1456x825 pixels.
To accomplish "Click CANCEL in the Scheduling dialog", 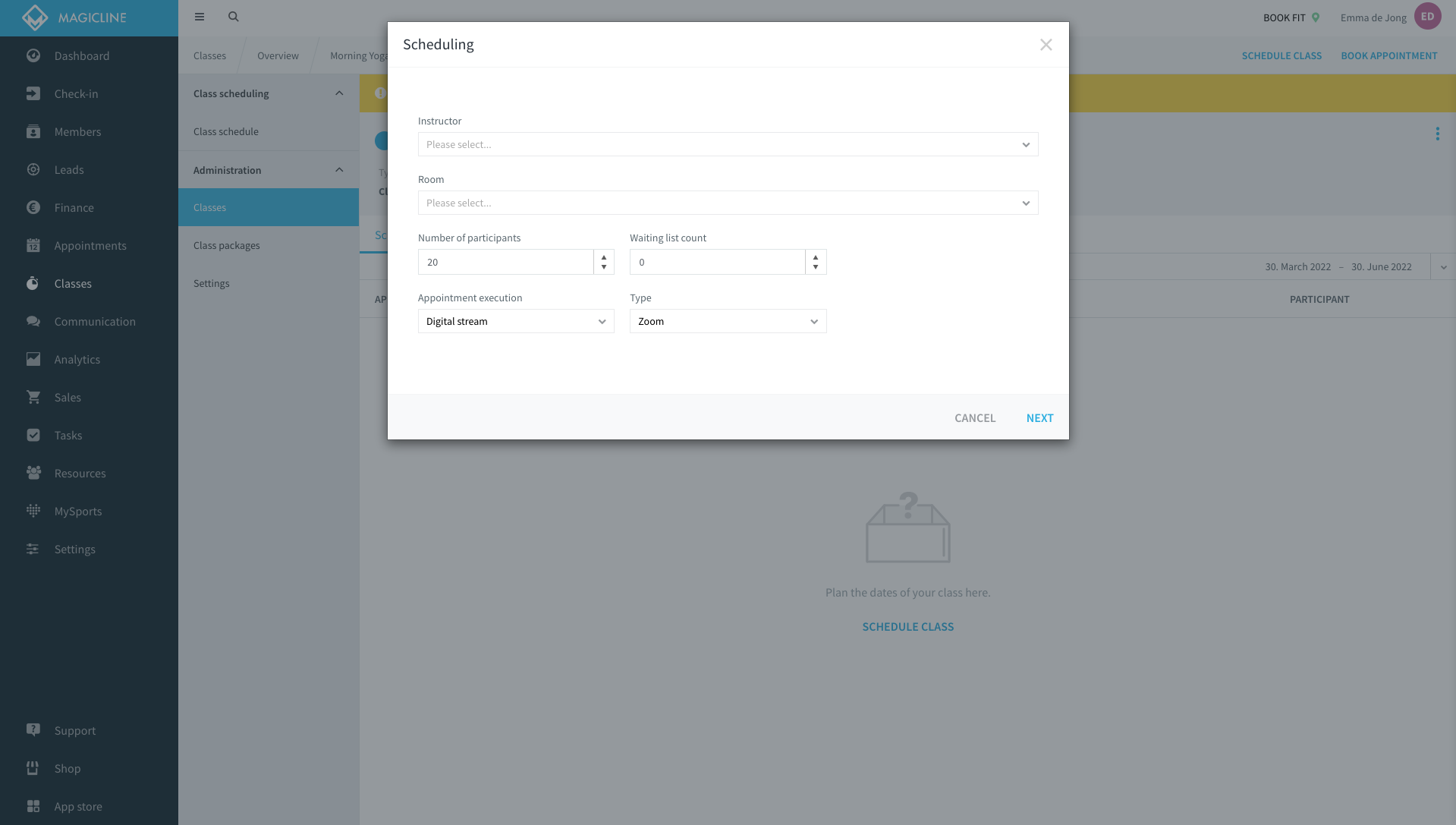I will tap(974, 418).
